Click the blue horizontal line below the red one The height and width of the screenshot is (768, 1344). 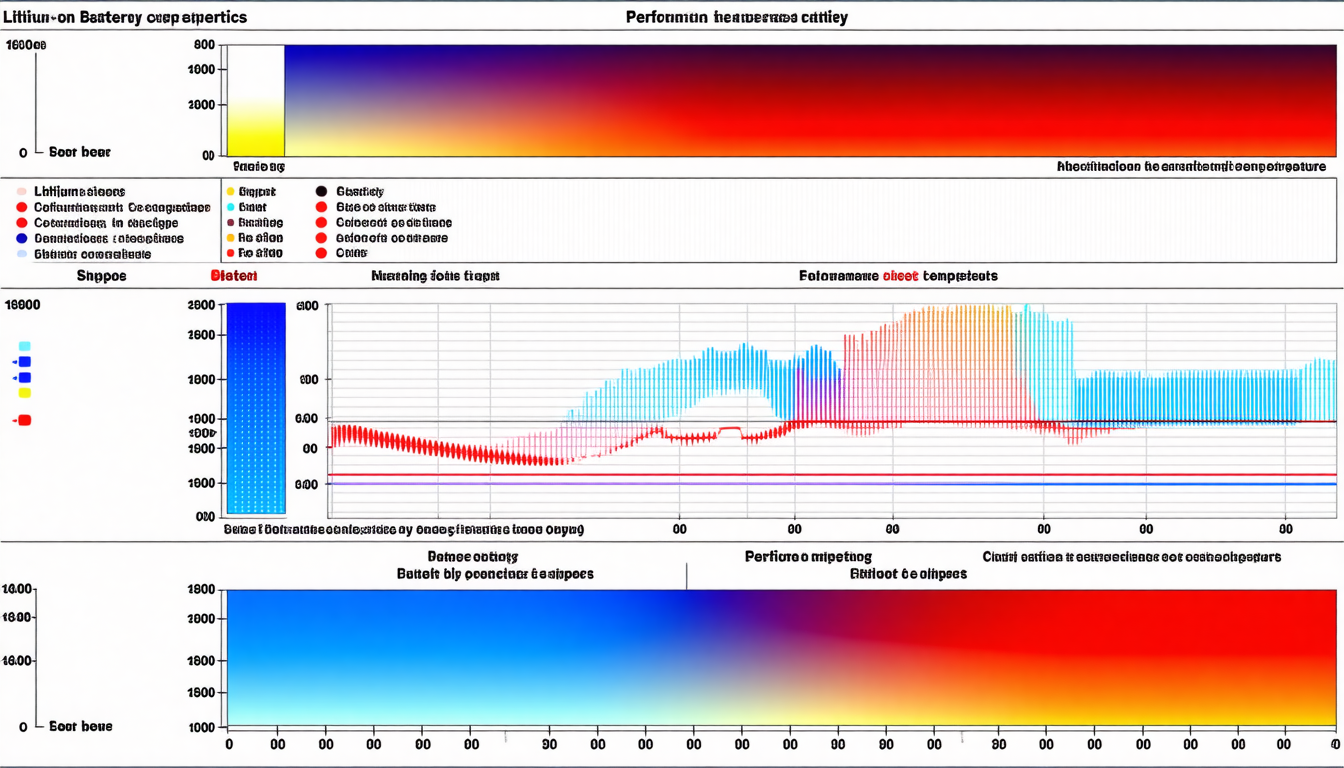click(x=800, y=484)
